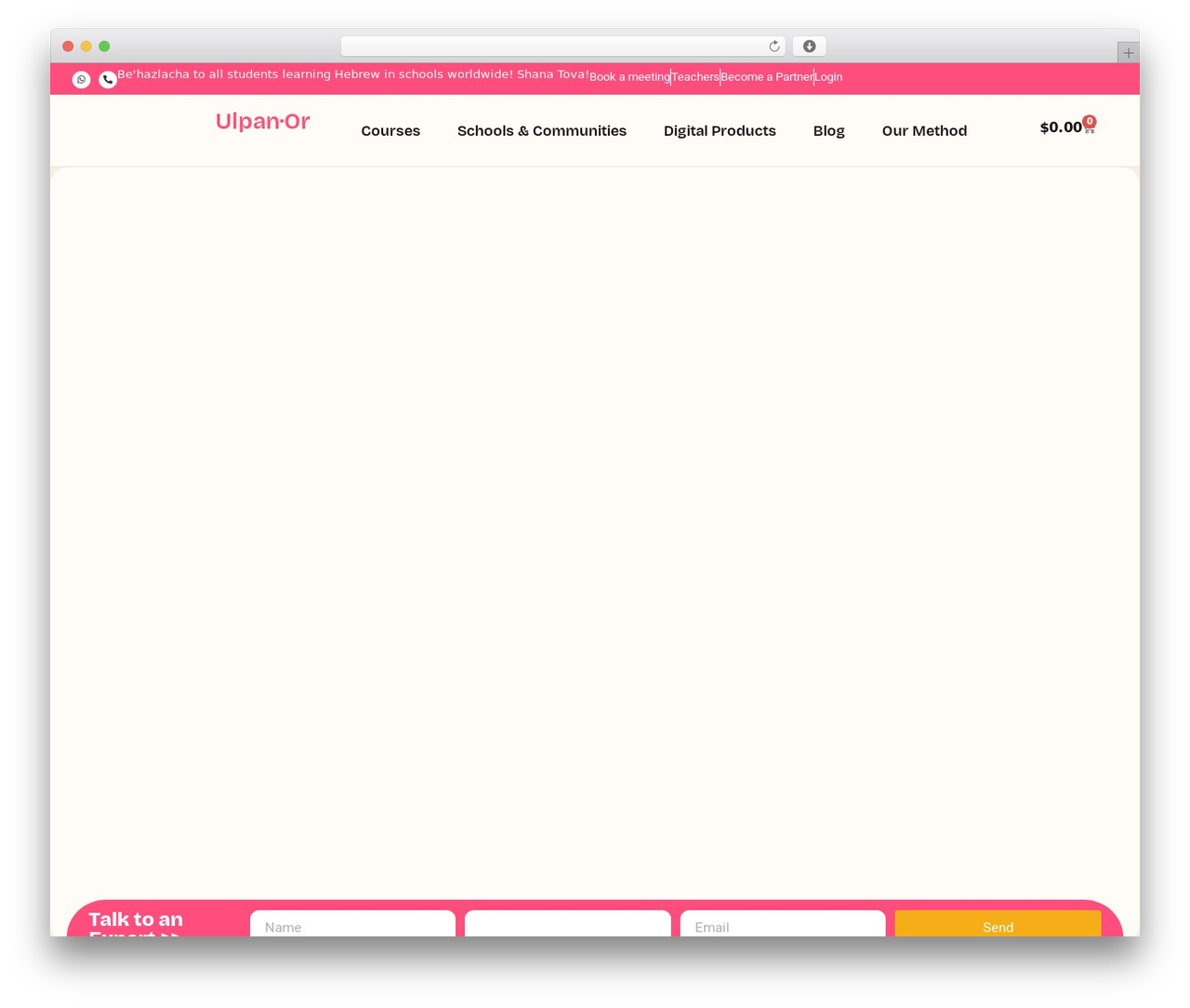
Task: Open the Teachers link
Action: coord(695,77)
